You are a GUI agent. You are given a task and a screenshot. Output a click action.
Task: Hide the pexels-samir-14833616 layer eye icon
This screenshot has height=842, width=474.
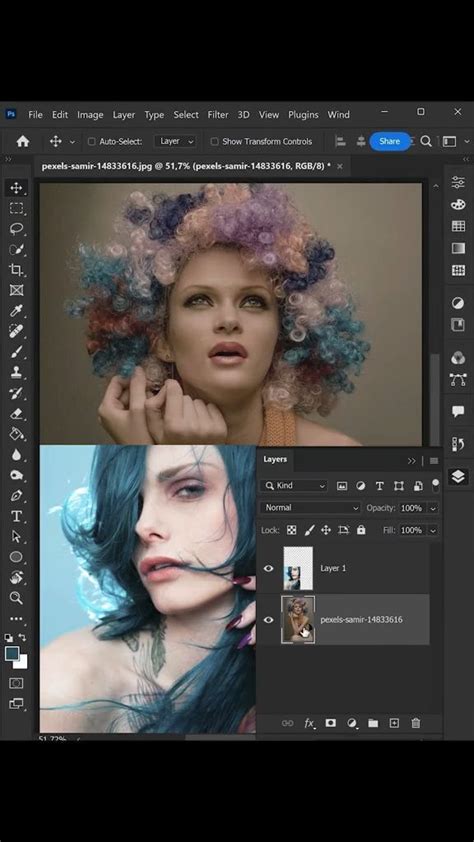(268, 620)
